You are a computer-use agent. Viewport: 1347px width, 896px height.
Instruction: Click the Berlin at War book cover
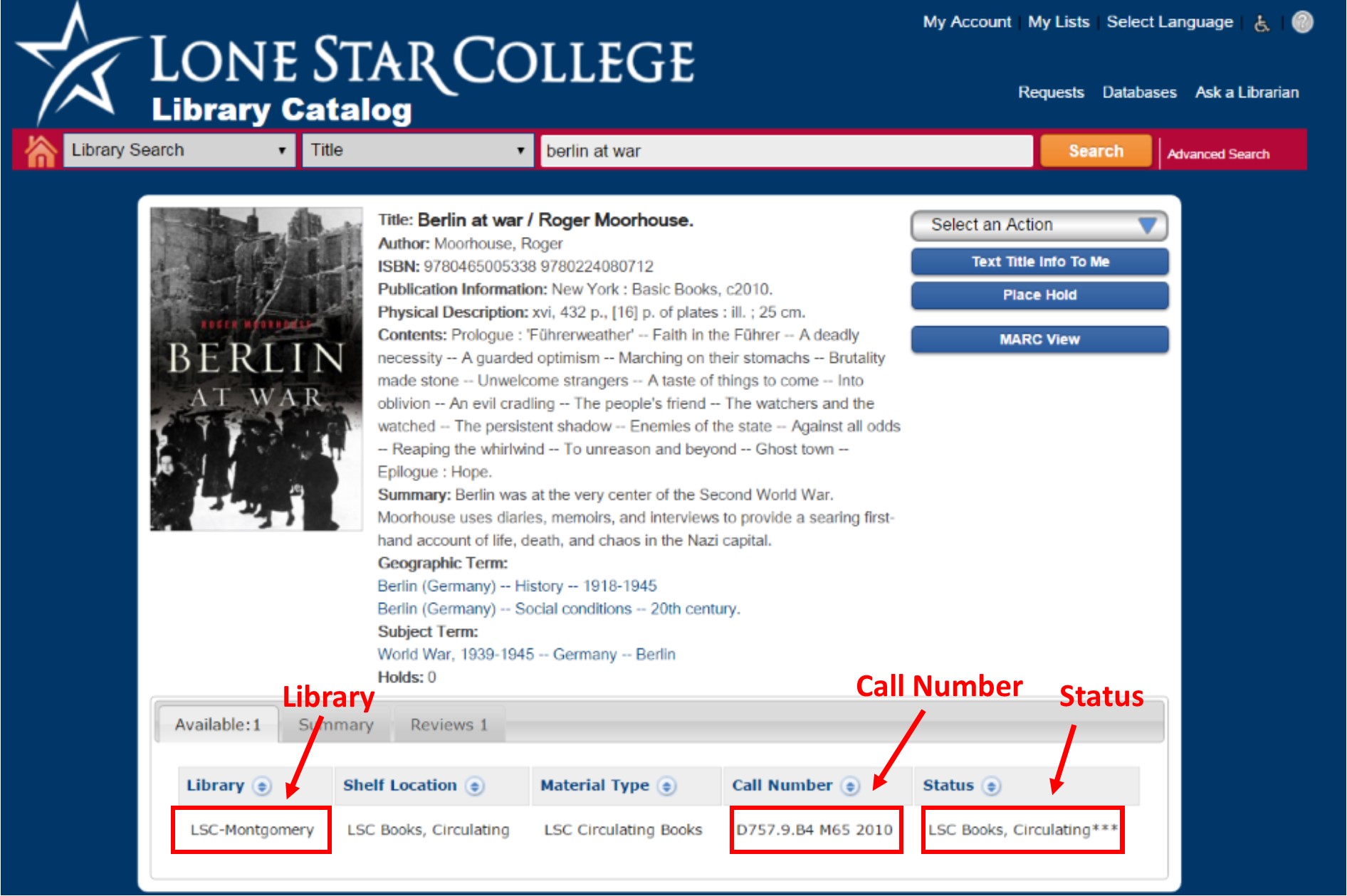(256, 369)
